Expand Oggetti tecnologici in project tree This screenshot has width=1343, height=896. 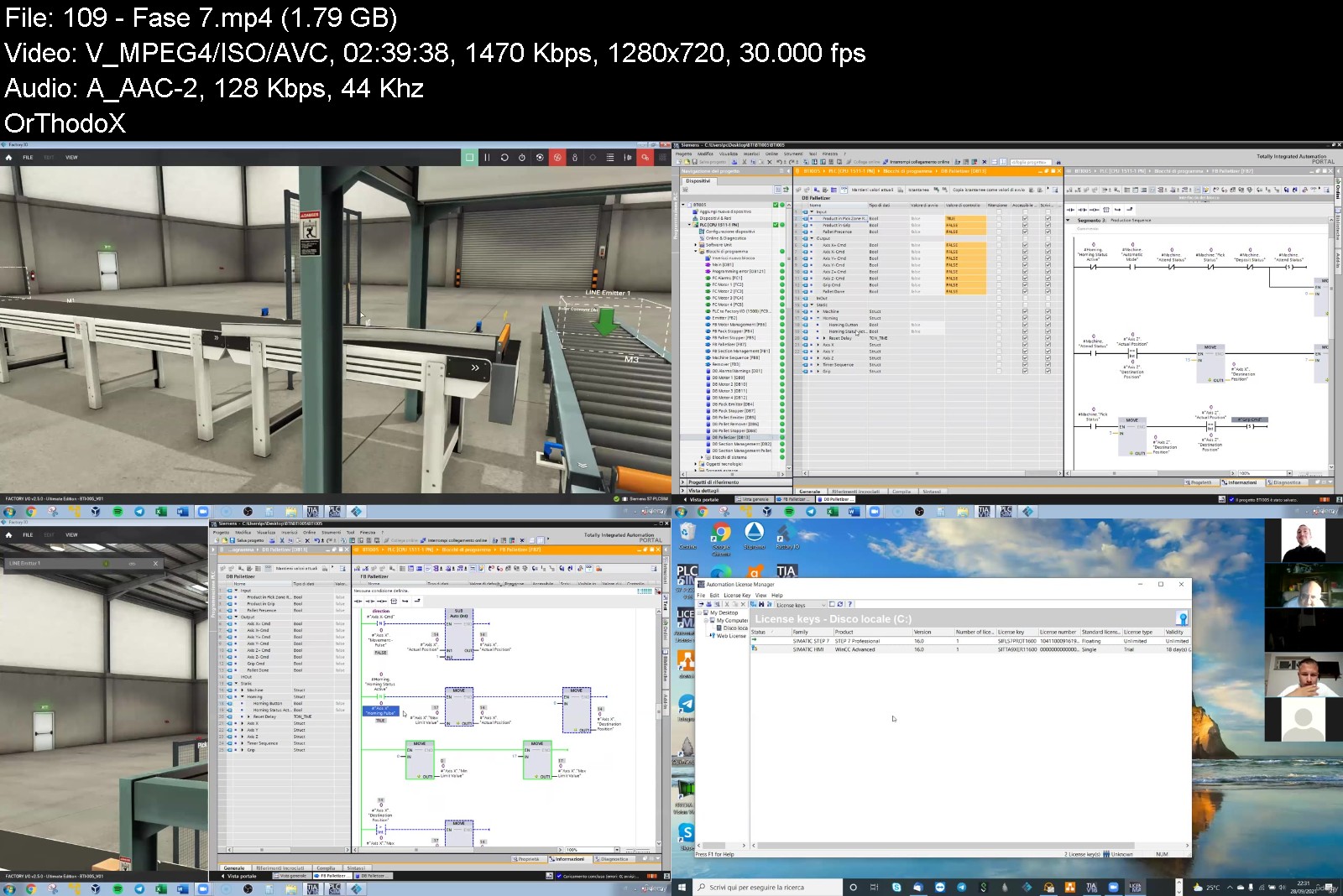[x=696, y=464]
